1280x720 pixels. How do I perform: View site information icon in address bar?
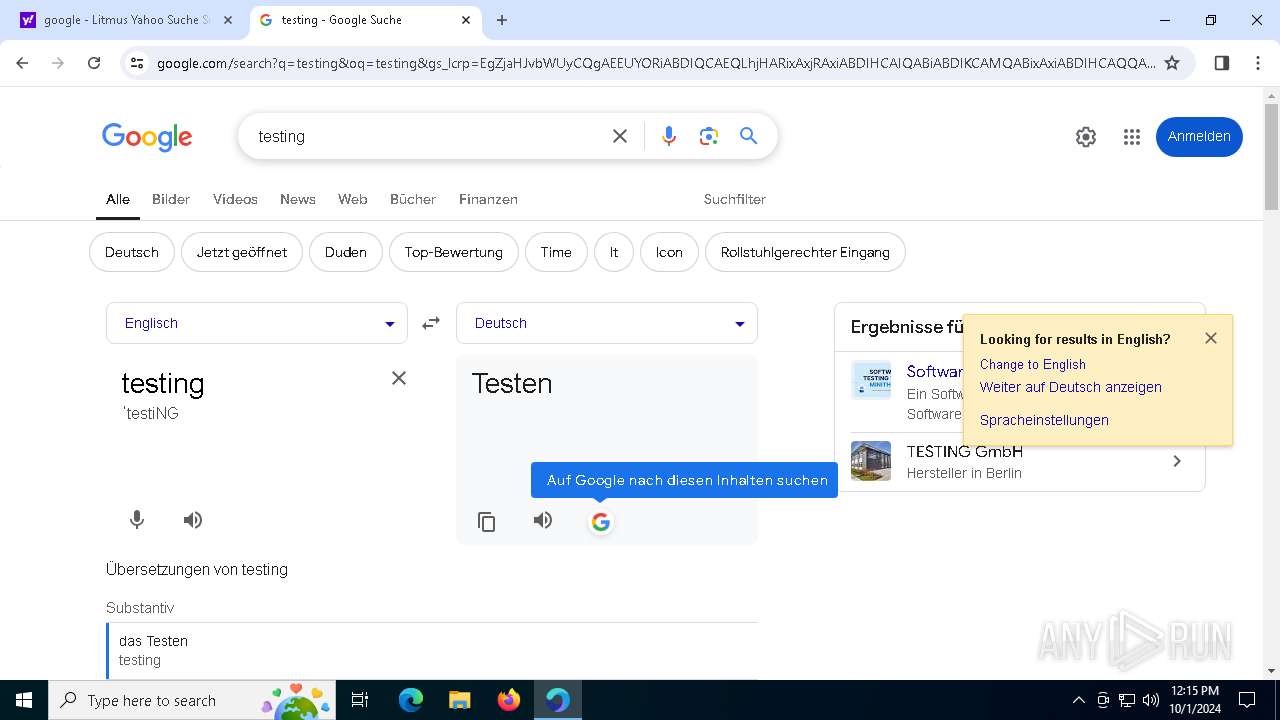[x=137, y=63]
